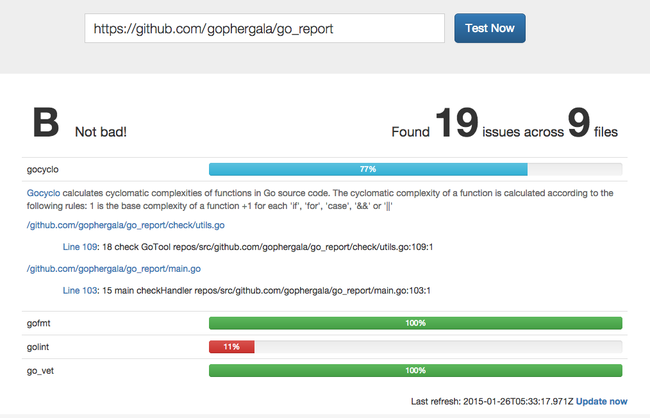
Task: Click the red golint 11% progress bar
Action: click(x=231, y=347)
